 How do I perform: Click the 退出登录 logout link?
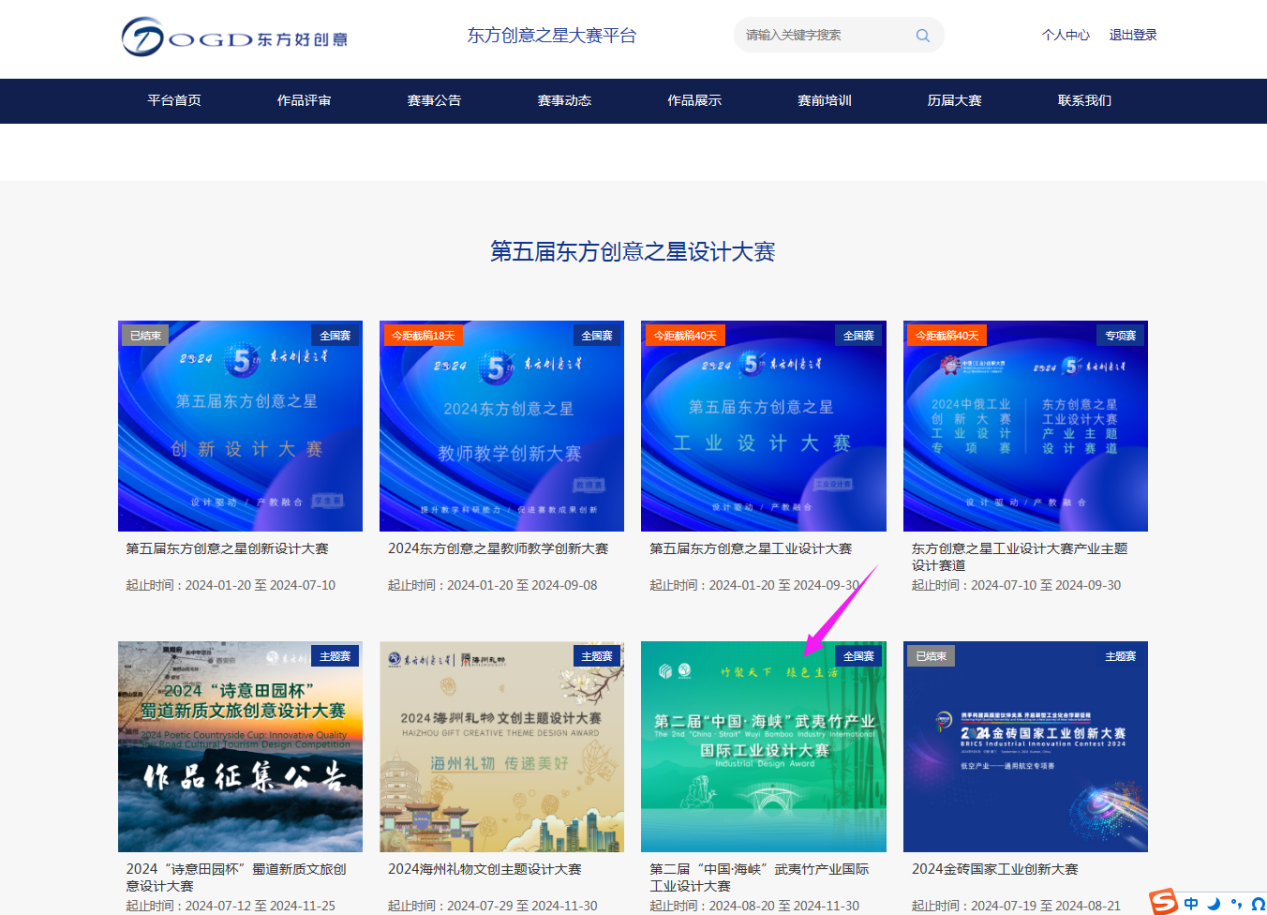(x=1132, y=35)
